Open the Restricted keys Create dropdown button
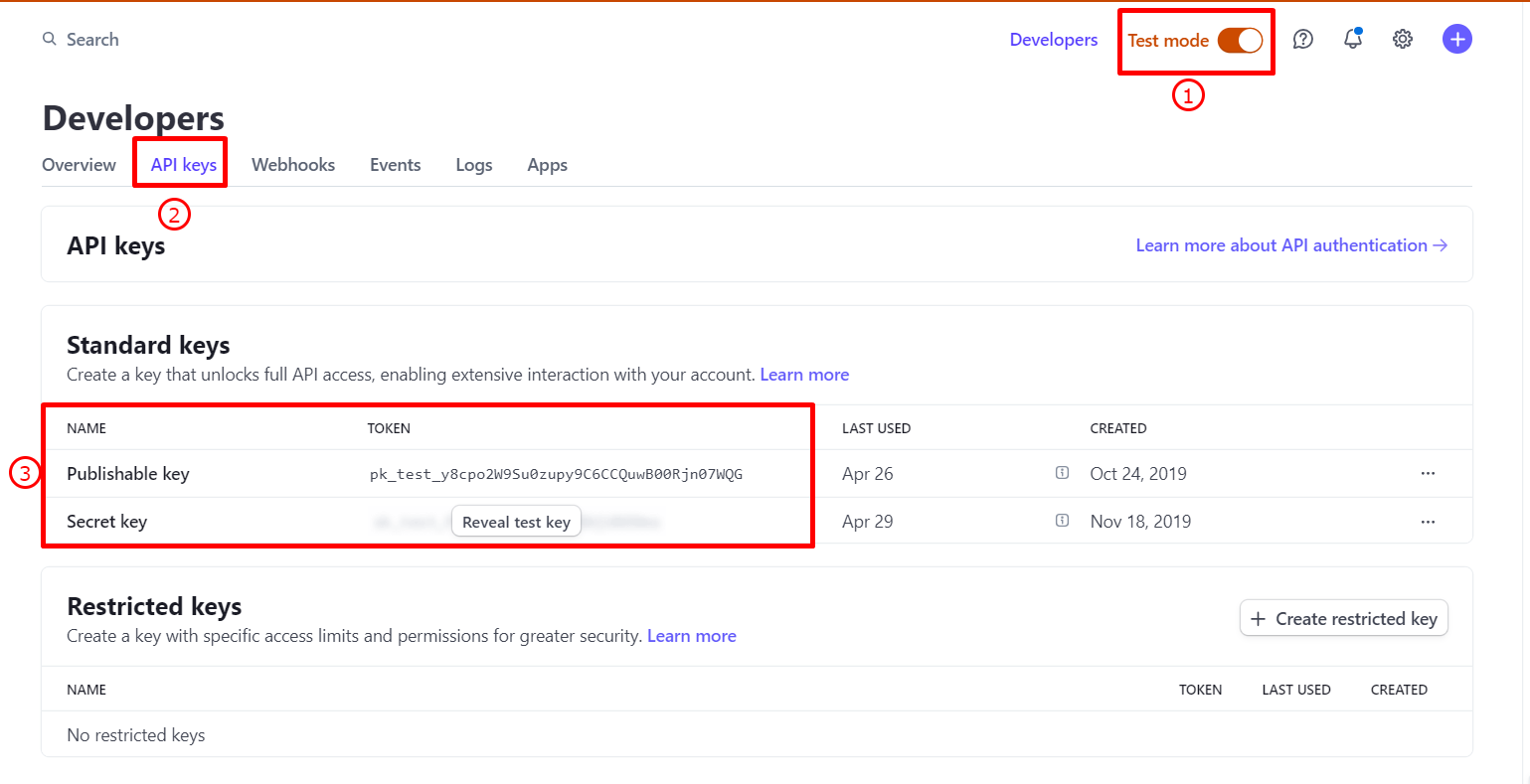 [x=1343, y=617]
